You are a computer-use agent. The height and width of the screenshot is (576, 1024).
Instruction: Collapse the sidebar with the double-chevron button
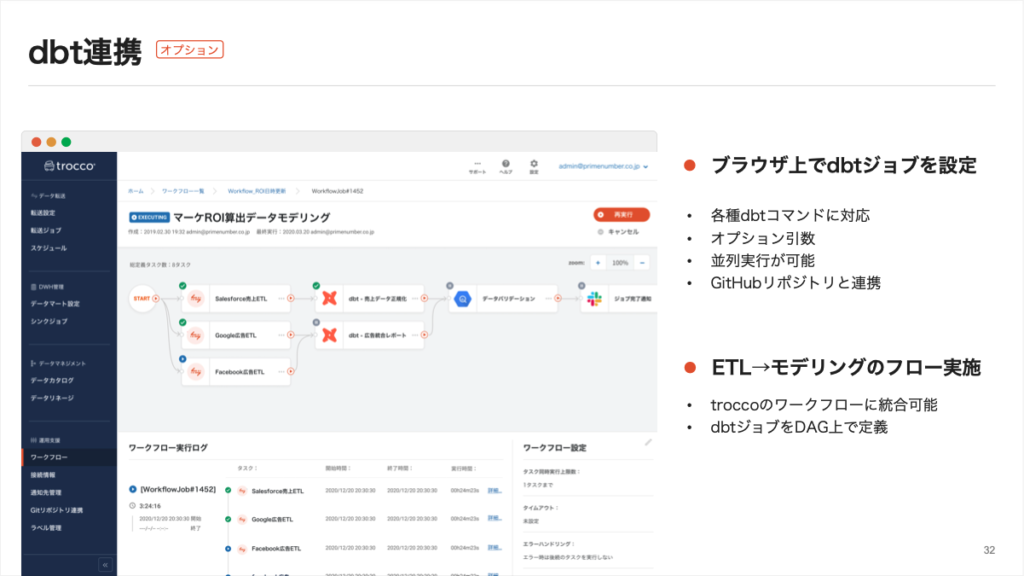click(105, 565)
